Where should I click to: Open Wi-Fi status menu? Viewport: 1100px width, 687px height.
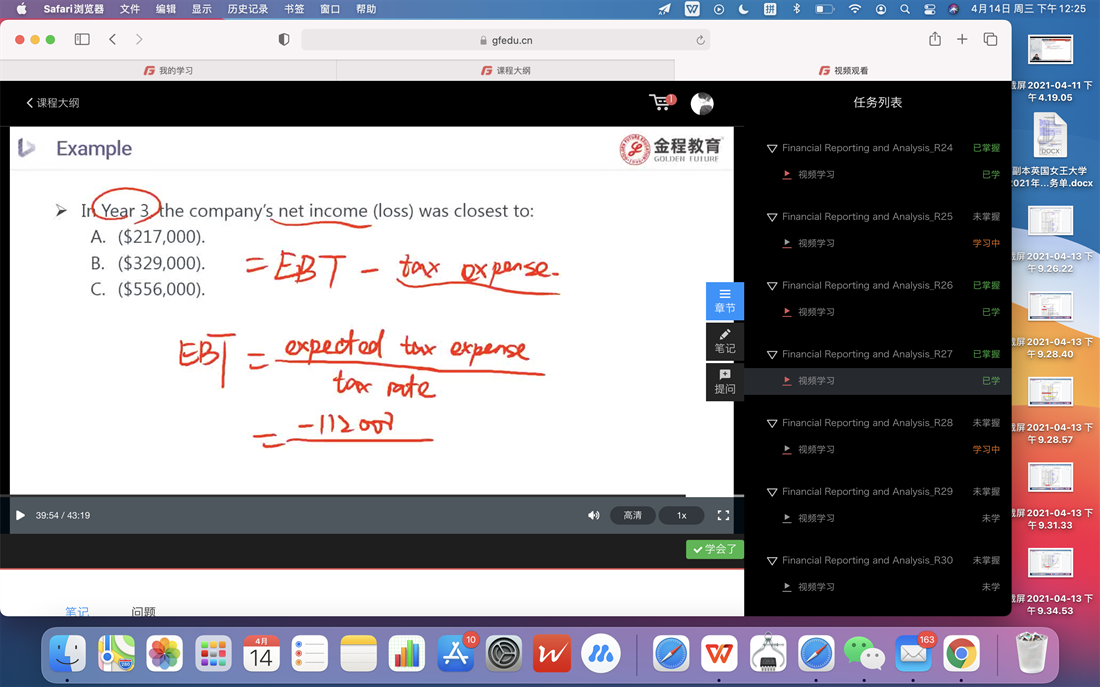[x=854, y=9]
